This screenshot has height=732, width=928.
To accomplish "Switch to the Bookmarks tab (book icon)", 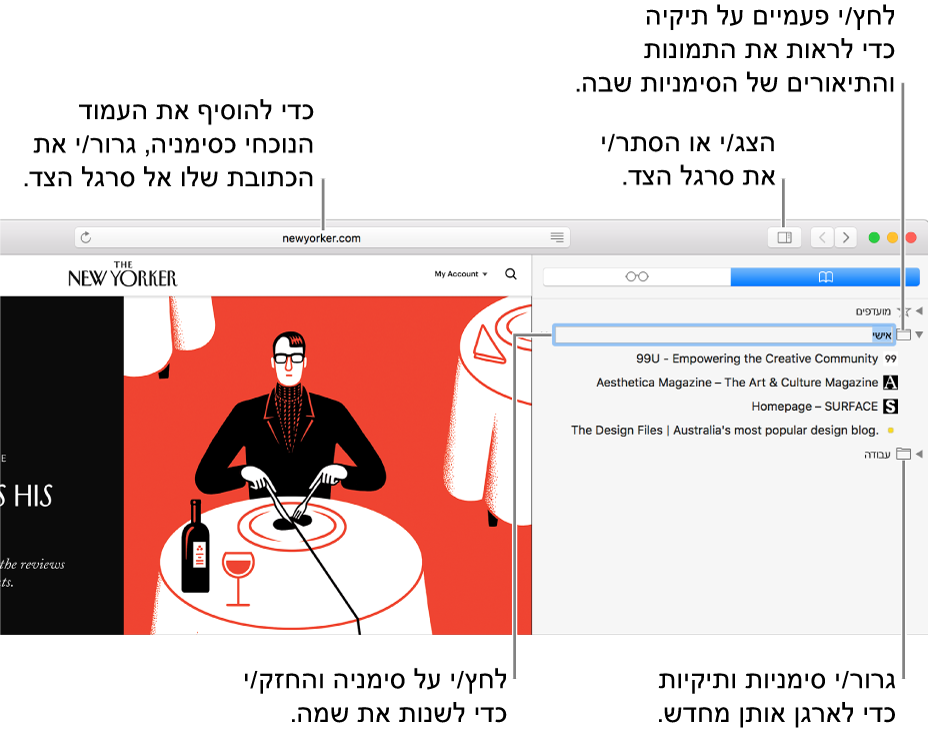I will click(825, 276).
